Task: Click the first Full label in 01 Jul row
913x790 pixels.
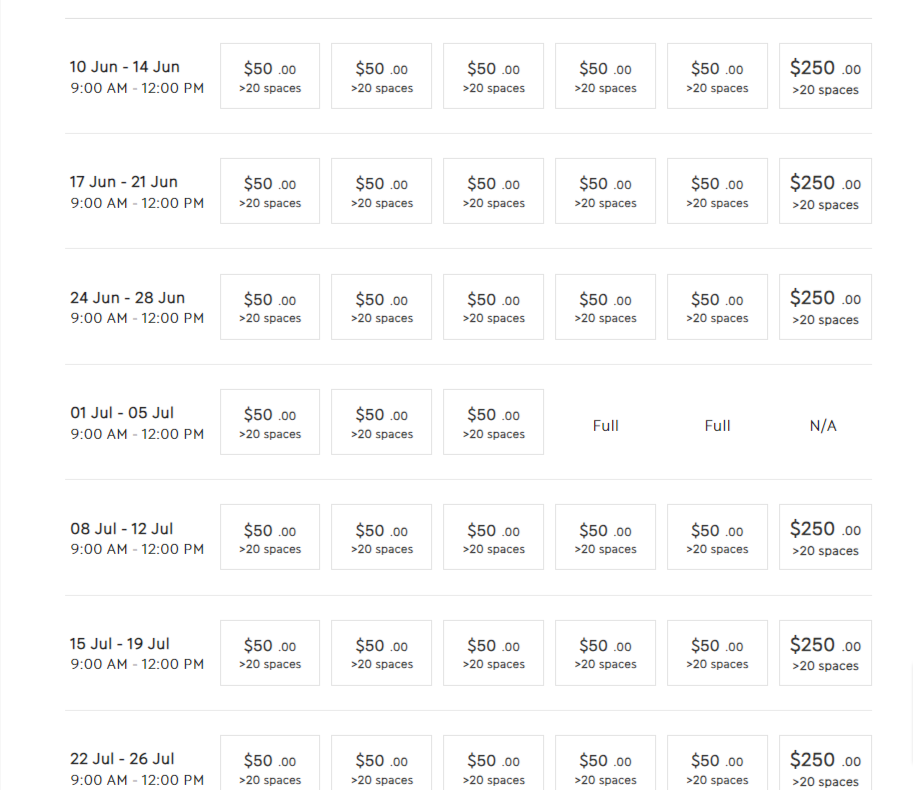Action: pyautogui.click(x=606, y=426)
